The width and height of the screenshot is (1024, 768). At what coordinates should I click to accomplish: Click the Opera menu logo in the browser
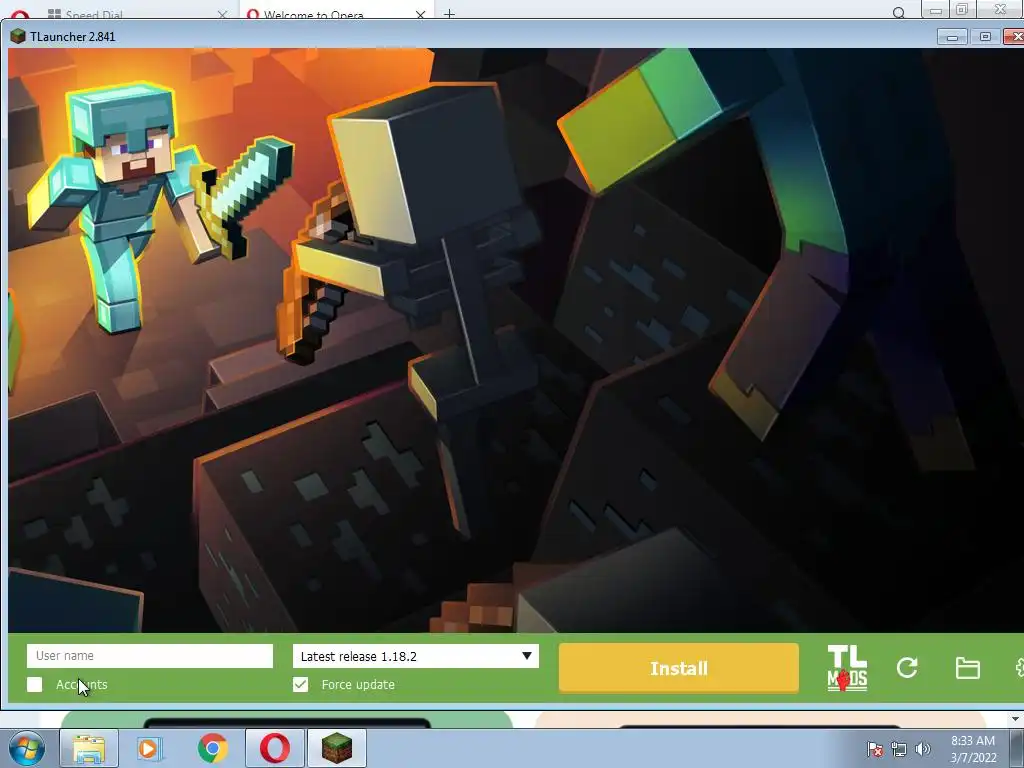tap(20, 14)
